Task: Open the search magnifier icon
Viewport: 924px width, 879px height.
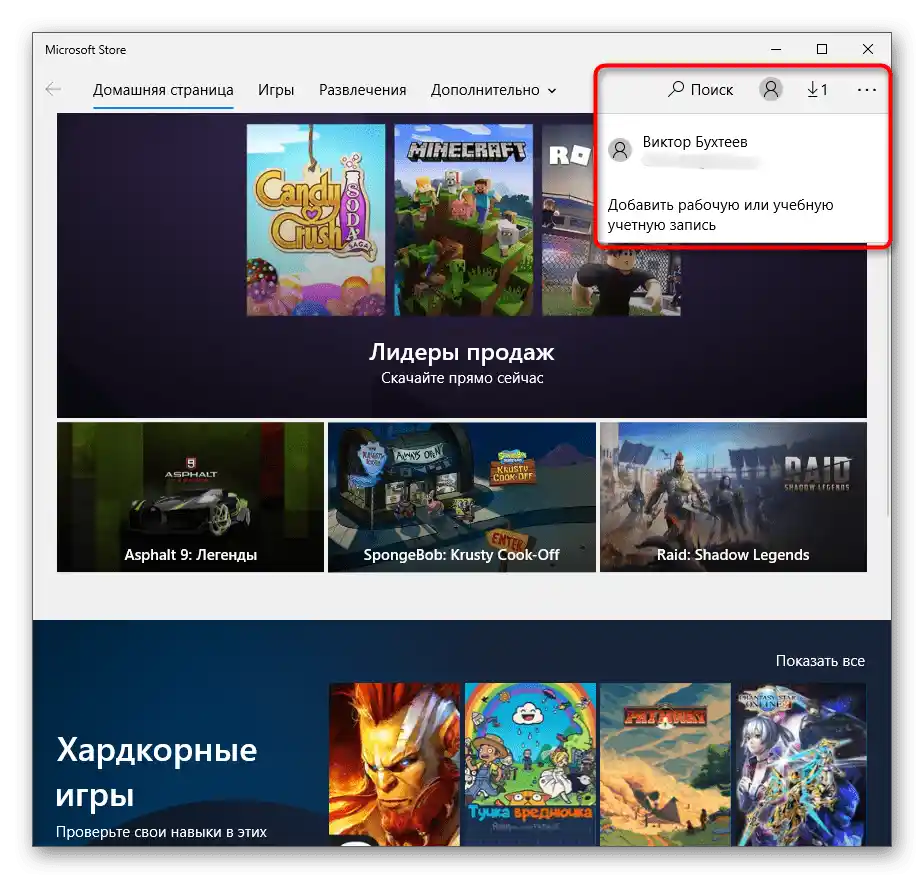Action: 676,89
